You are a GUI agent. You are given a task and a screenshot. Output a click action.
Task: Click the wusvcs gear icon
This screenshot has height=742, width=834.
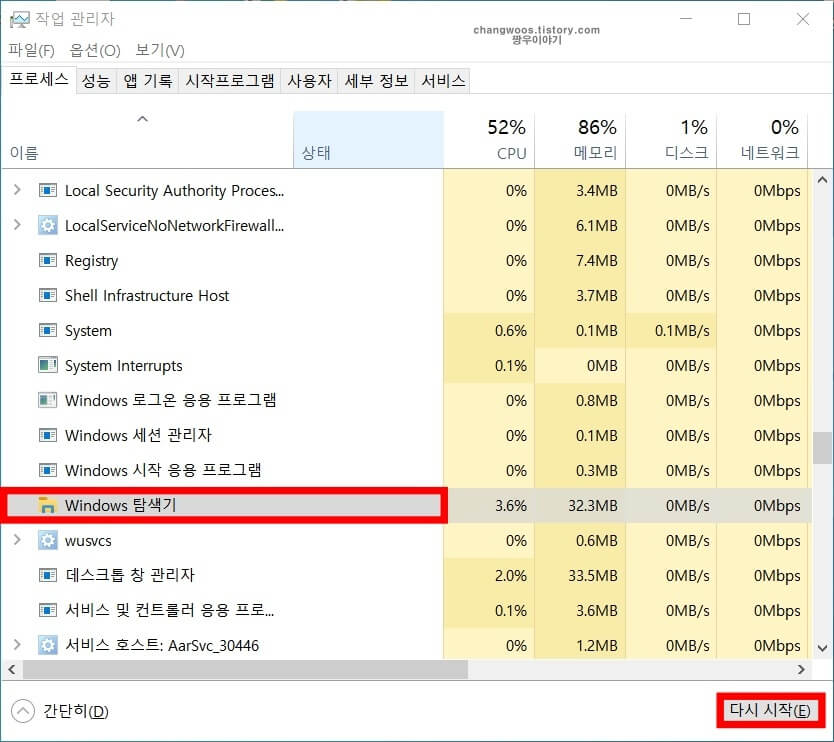tap(47, 540)
